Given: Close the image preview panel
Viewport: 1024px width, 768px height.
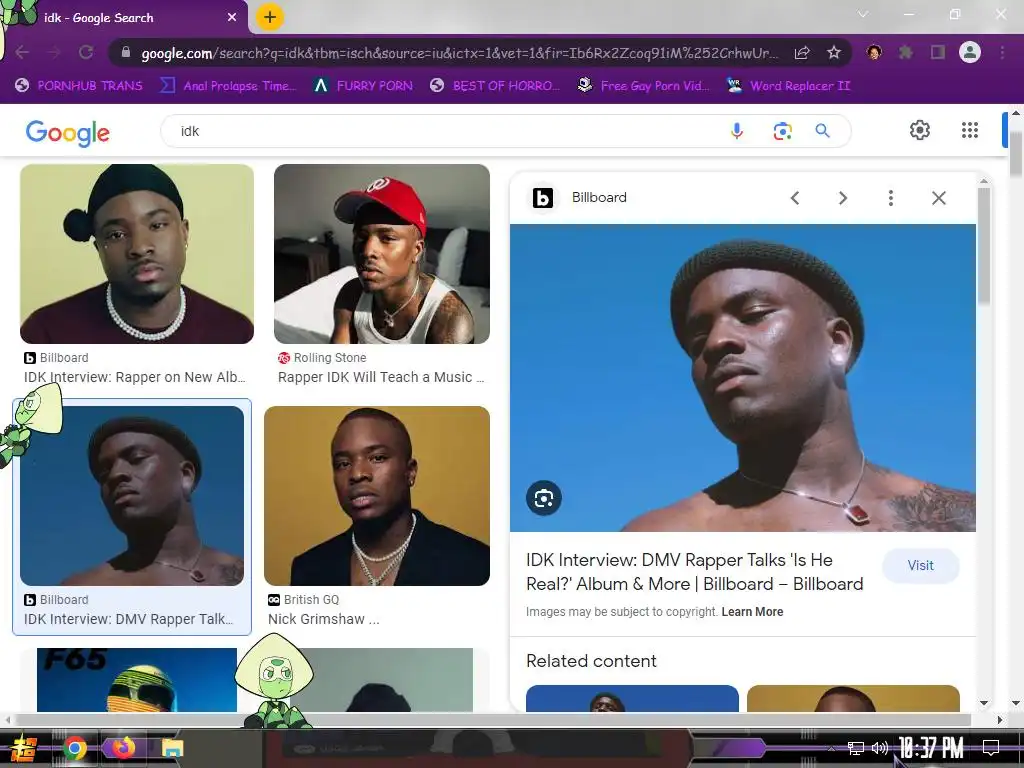Looking at the screenshot, I should (938, 198).
